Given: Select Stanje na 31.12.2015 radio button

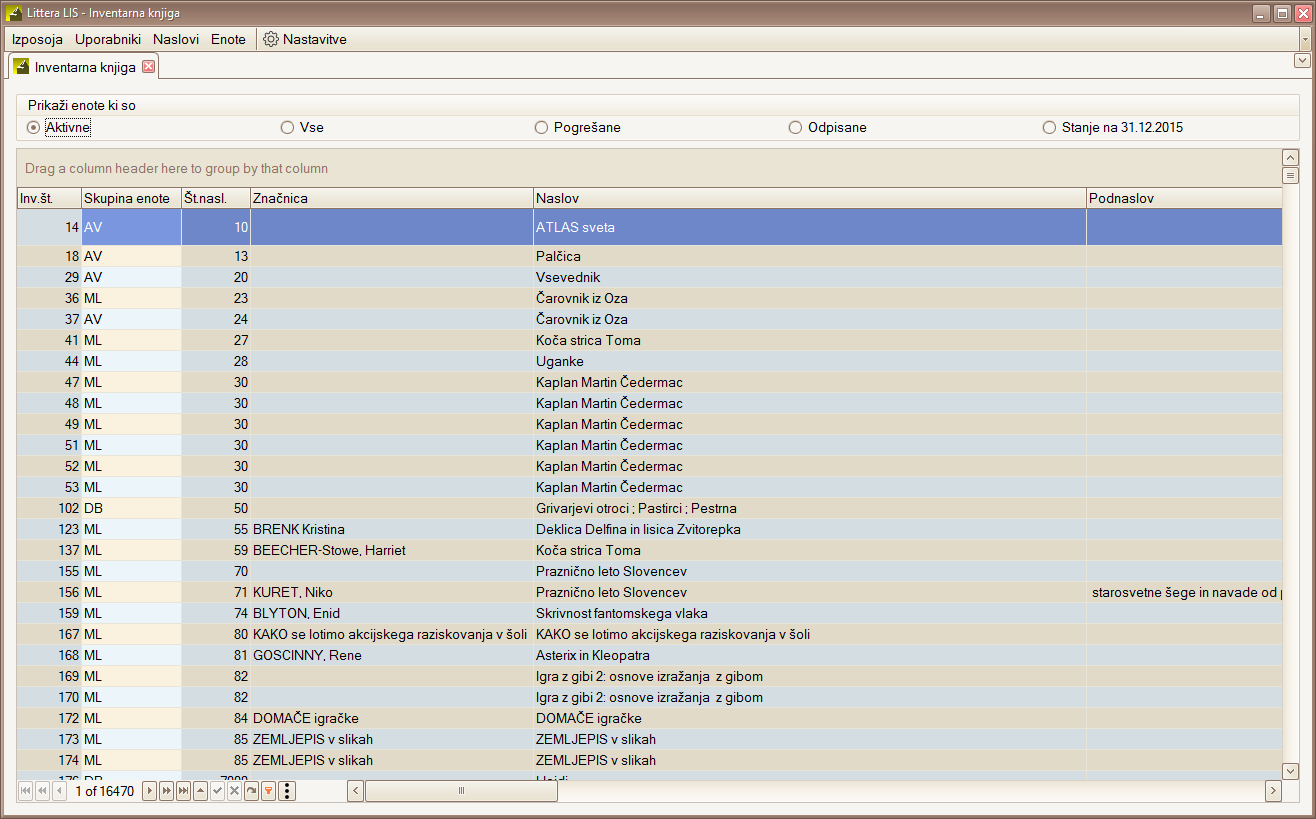Looking at the screenshot, I should pos(1049,127).
